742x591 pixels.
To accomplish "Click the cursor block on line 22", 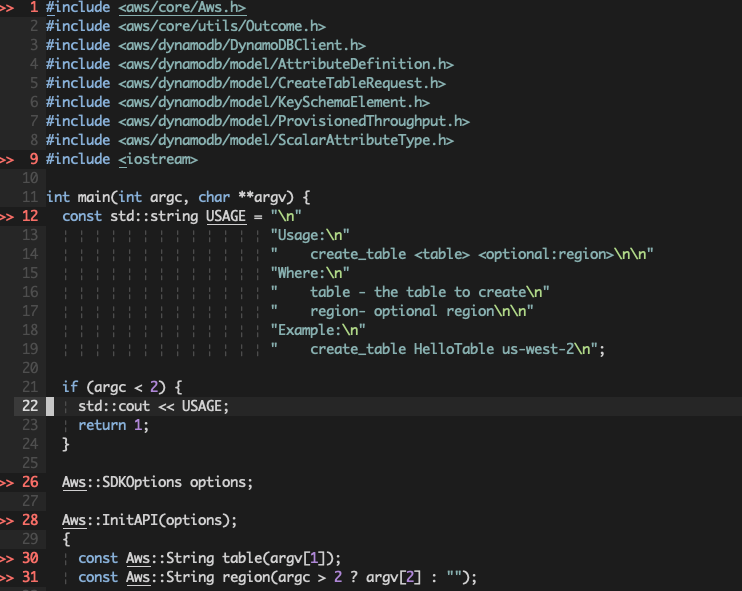I will 50,406.
